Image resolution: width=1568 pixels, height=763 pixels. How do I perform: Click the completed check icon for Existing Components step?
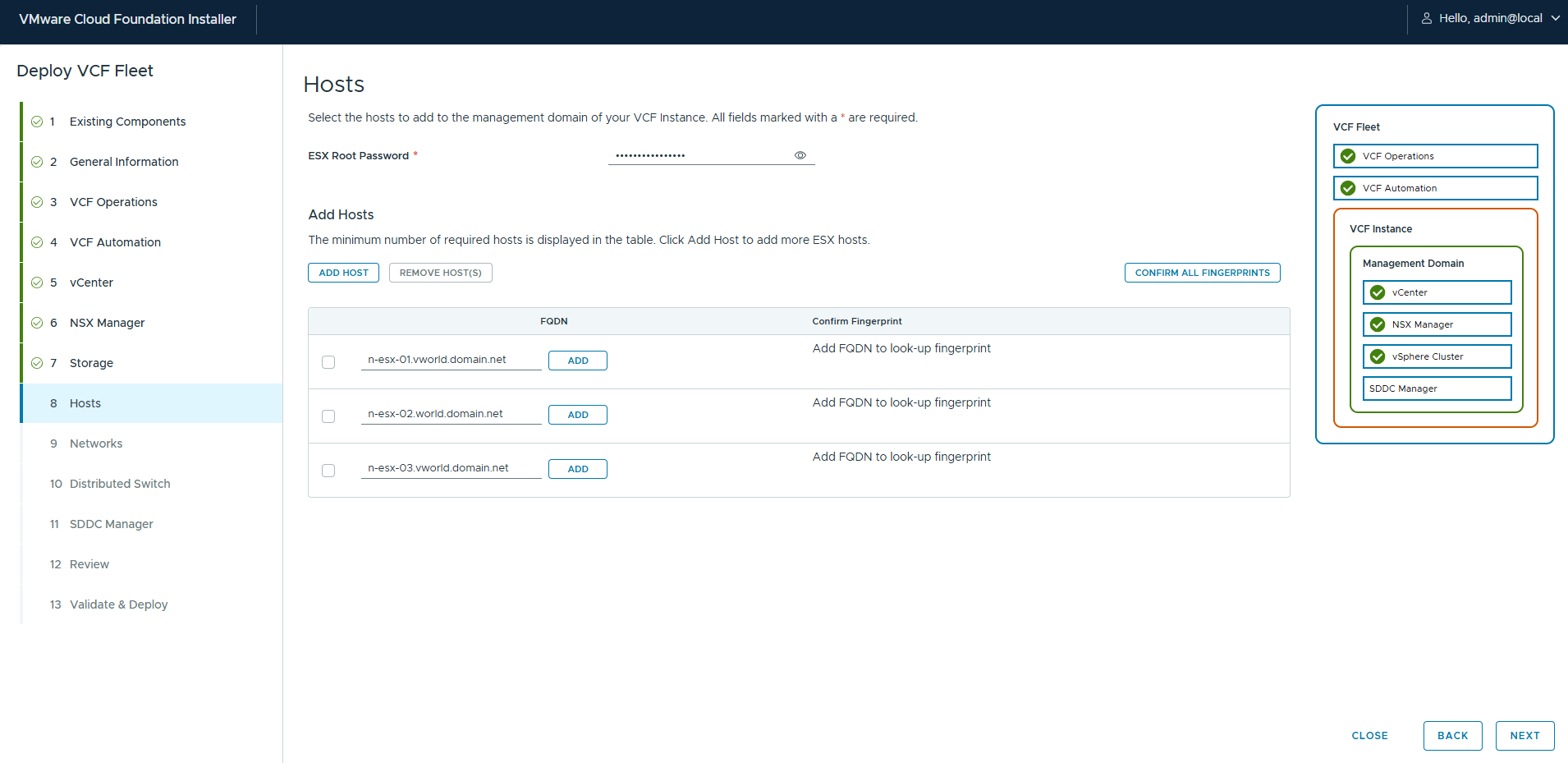37,122
